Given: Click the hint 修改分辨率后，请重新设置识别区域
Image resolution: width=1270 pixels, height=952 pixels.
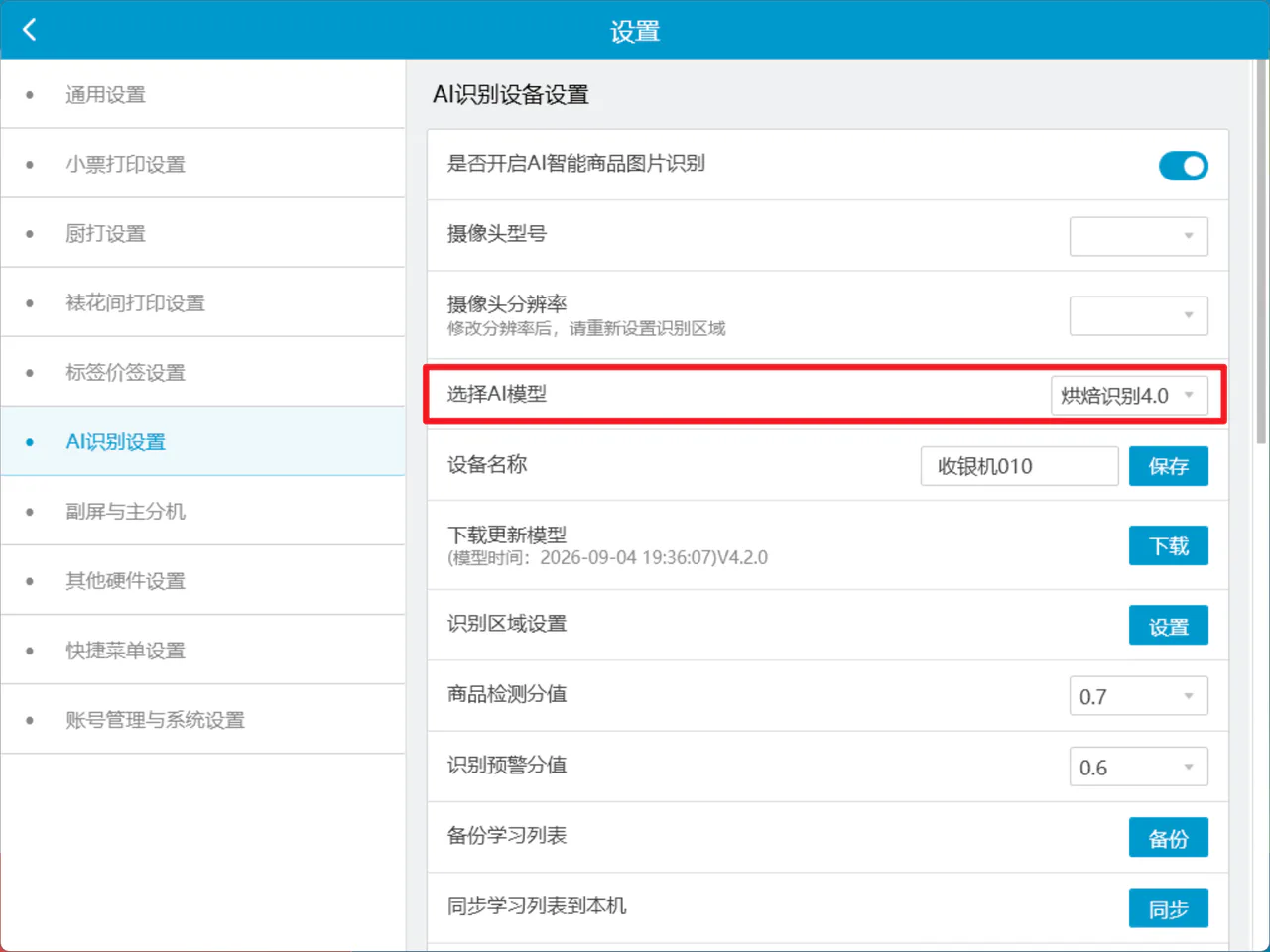Looking at the screenshot, I should pos(586,328).
